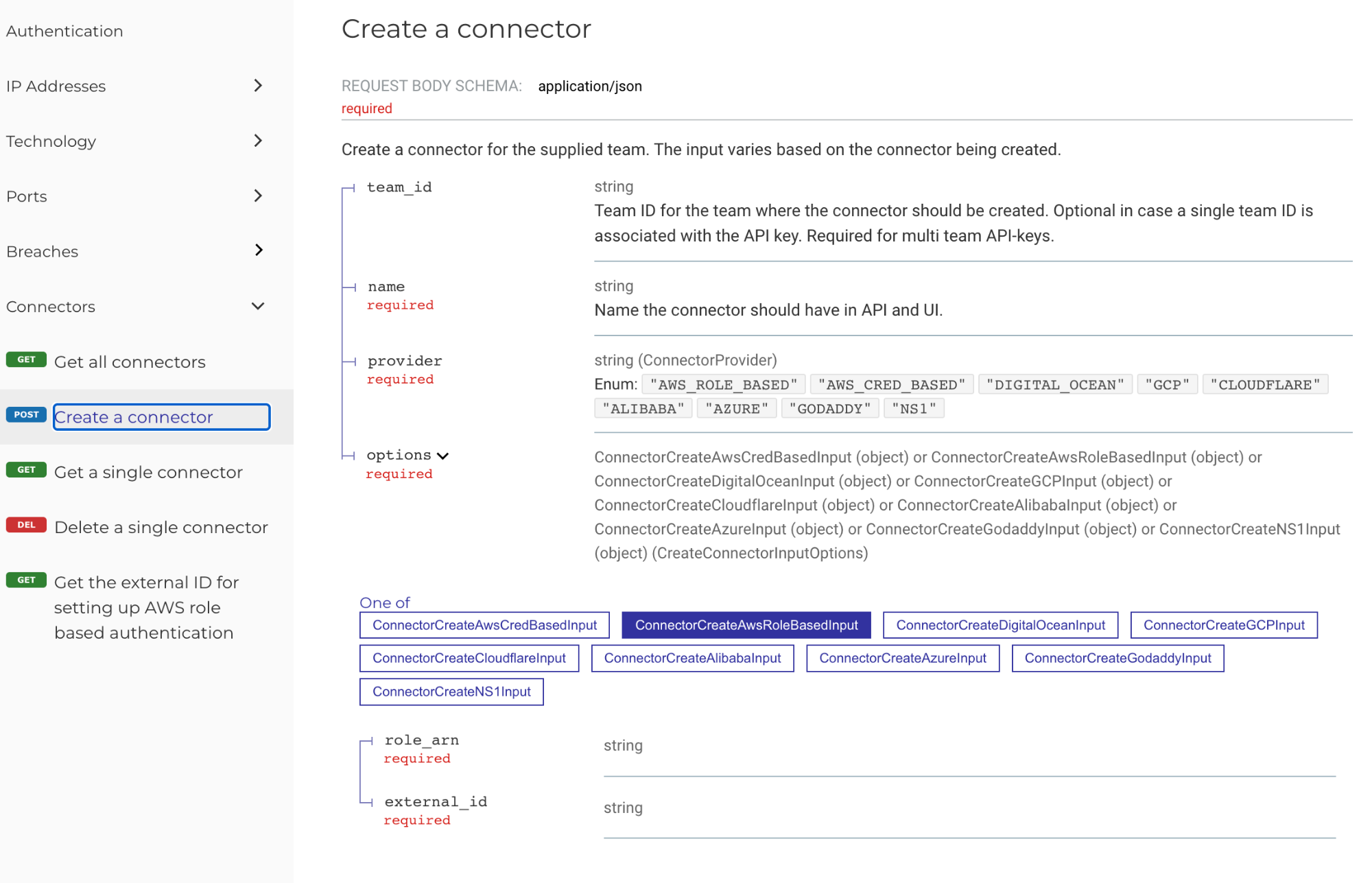Collapse the options field arrow
The image size is (1372, 883).
point(443,456)
